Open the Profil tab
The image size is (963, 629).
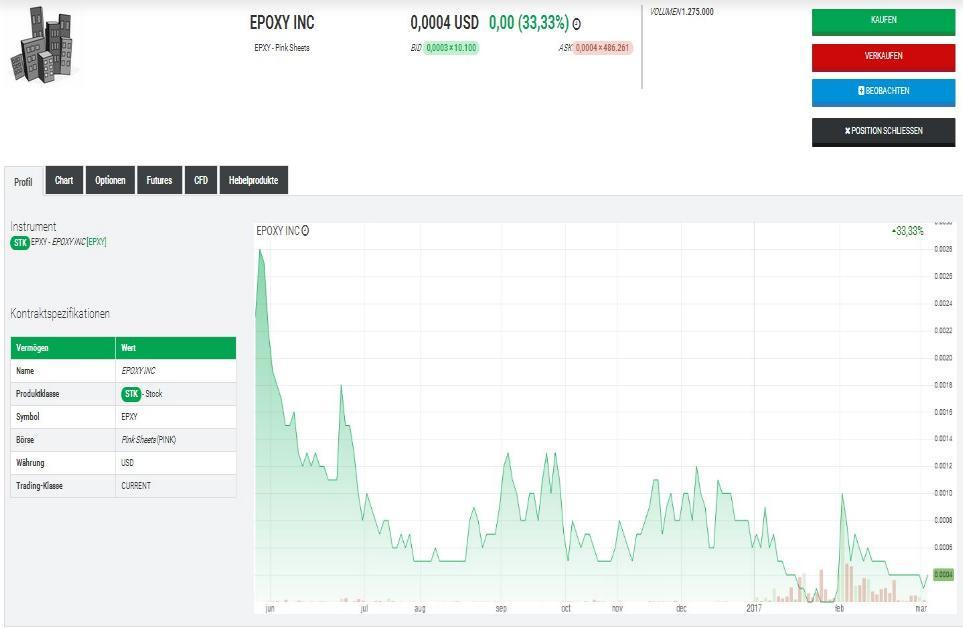pyautogui.click(x=23, y=182)
